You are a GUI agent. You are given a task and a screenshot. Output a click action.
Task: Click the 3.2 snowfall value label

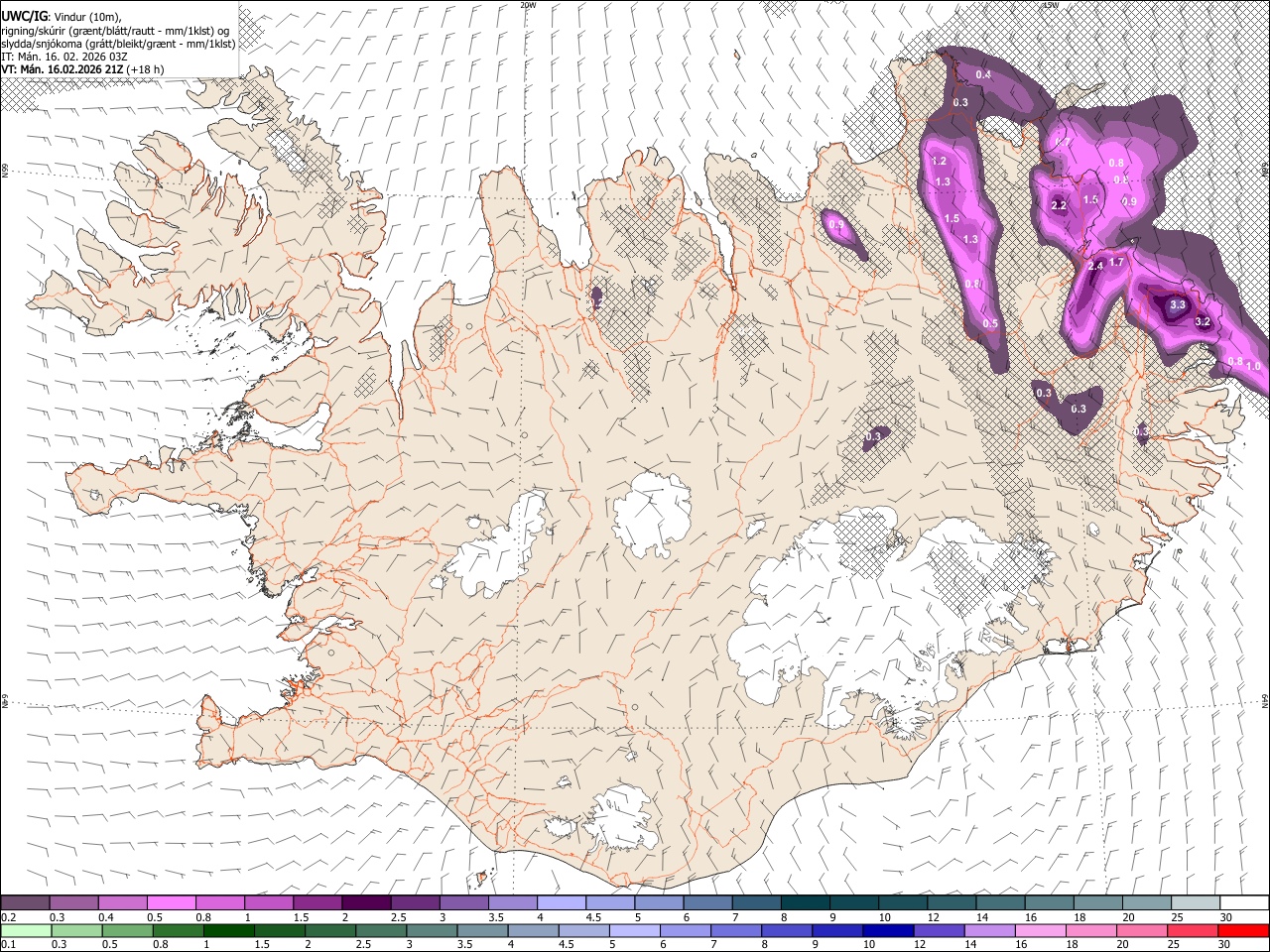point(1203,322)
